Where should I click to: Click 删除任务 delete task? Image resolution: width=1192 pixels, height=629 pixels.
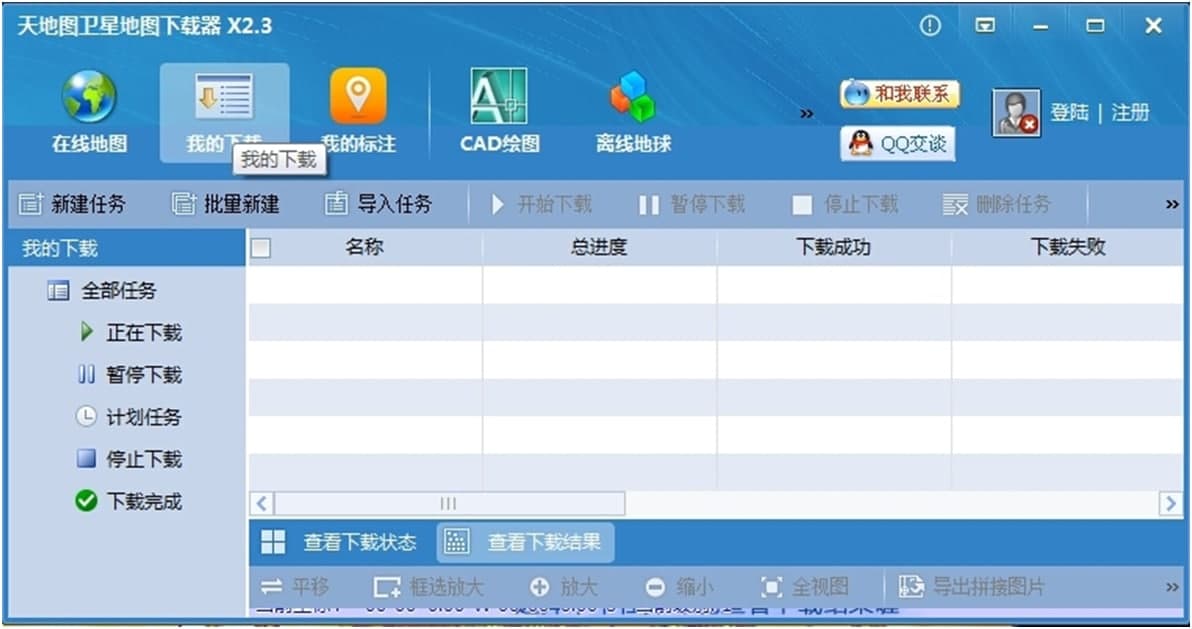click(997, 204)
